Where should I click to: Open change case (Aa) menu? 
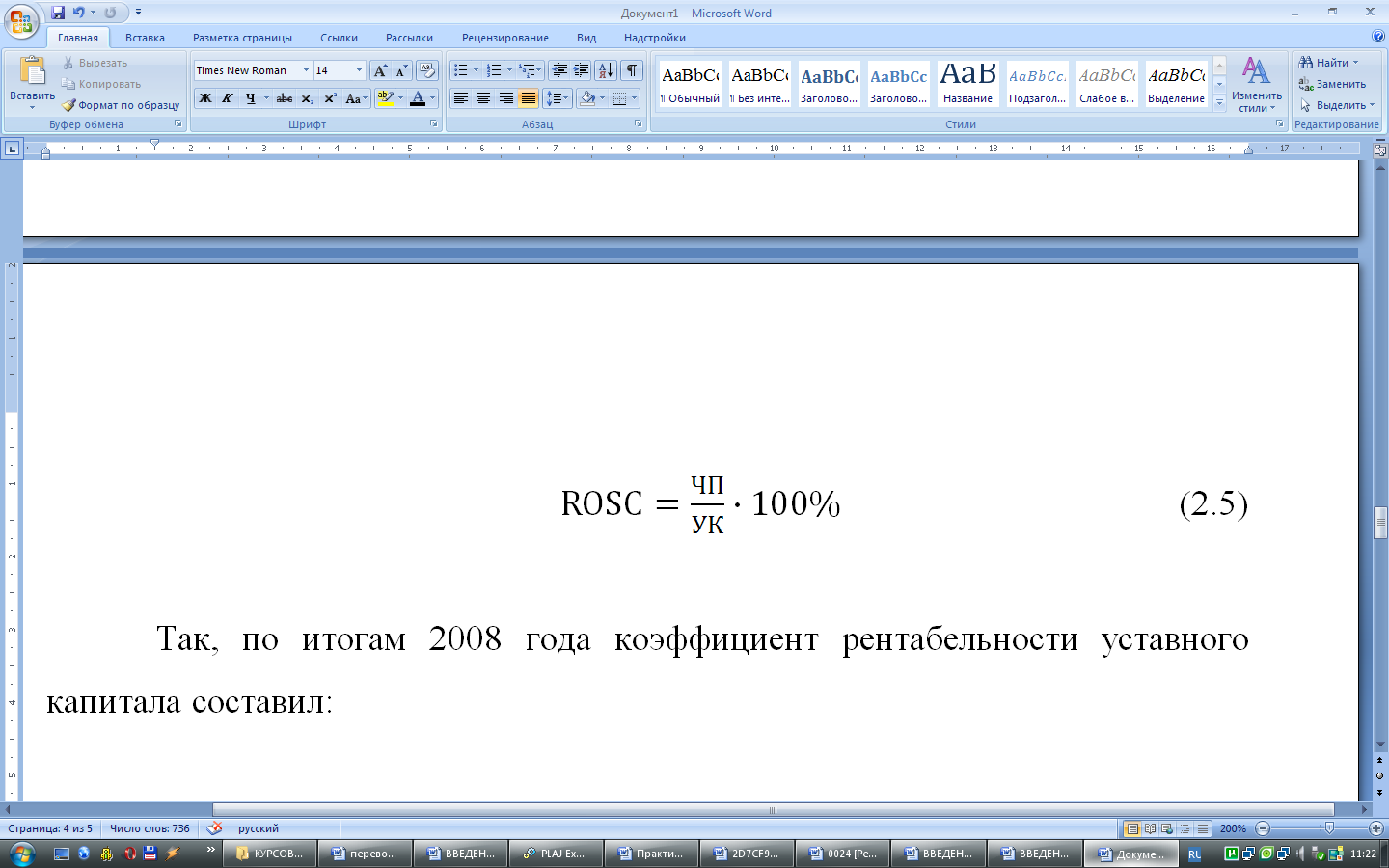point(356,98)
